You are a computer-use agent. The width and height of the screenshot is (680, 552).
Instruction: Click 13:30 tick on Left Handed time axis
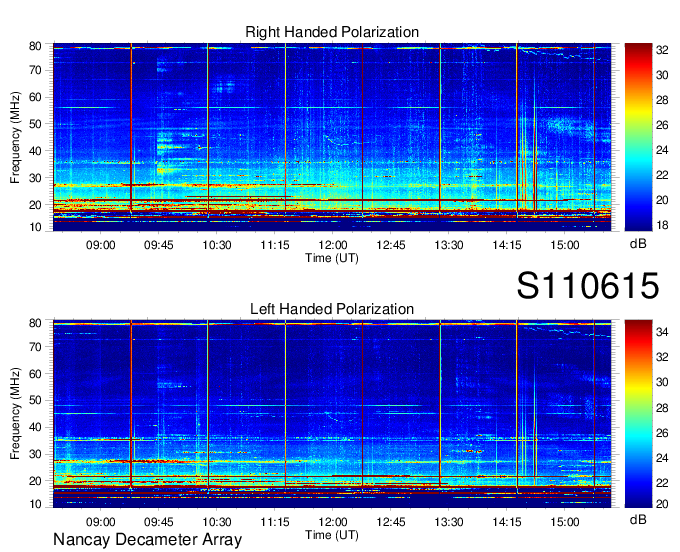pyautogui.click(x=449, y=522)
